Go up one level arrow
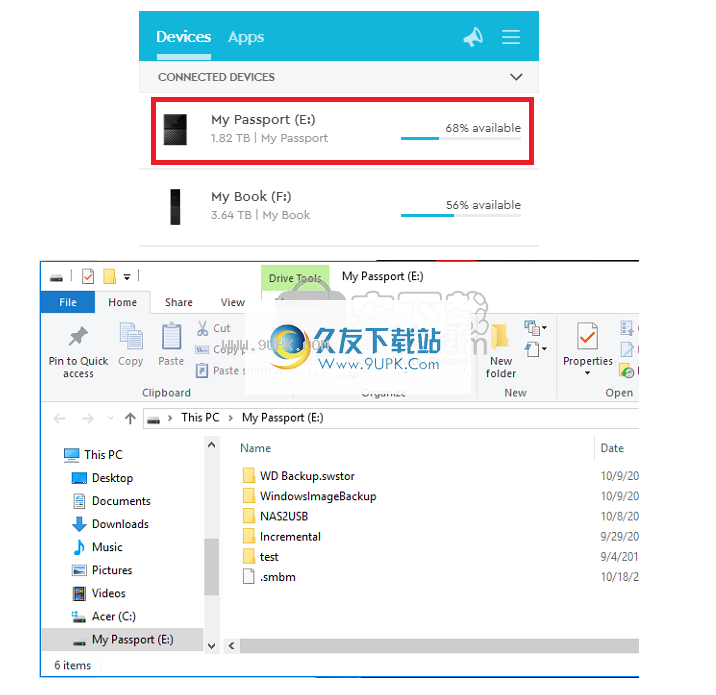The image size is (716, 695). point(130,418)
